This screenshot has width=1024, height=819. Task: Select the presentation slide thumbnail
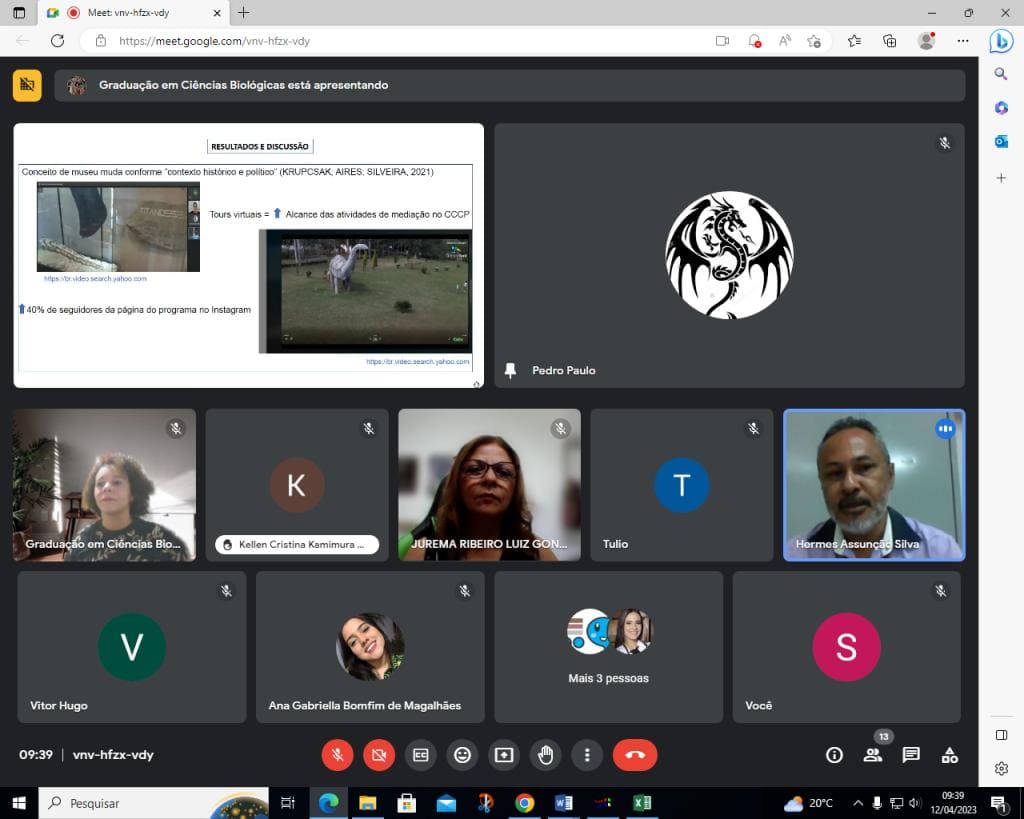249,255
